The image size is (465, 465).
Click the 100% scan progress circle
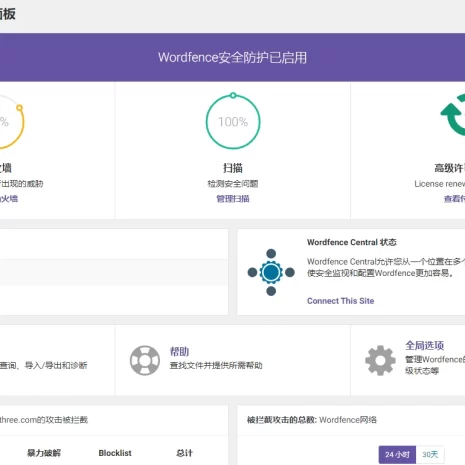tap(233, 121)
